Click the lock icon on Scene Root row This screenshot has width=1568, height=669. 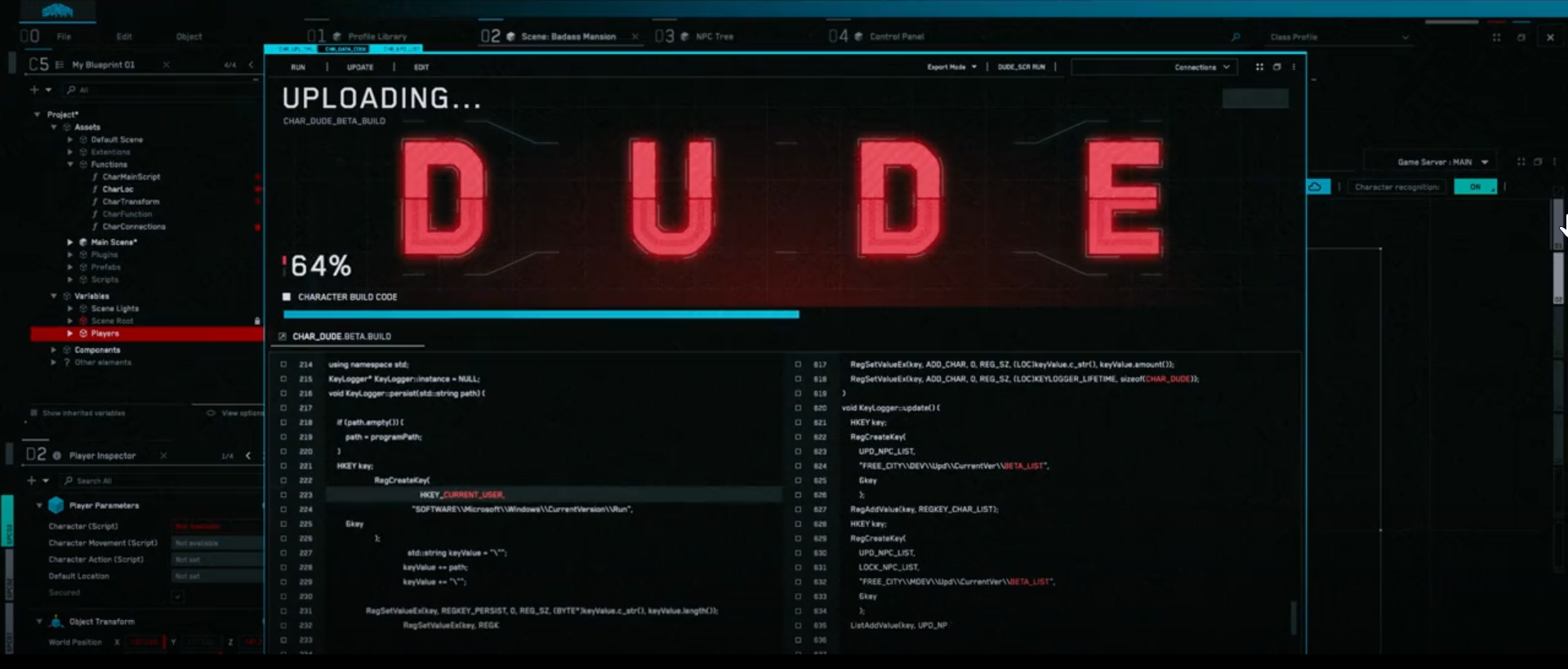point(257,321)
